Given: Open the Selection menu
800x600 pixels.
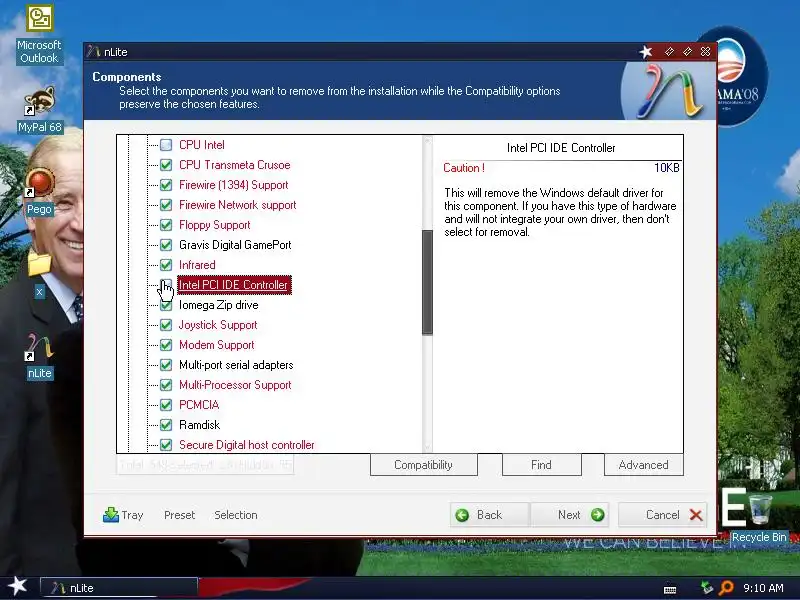Looking at the screenshot, I should [x=236, y=515].
